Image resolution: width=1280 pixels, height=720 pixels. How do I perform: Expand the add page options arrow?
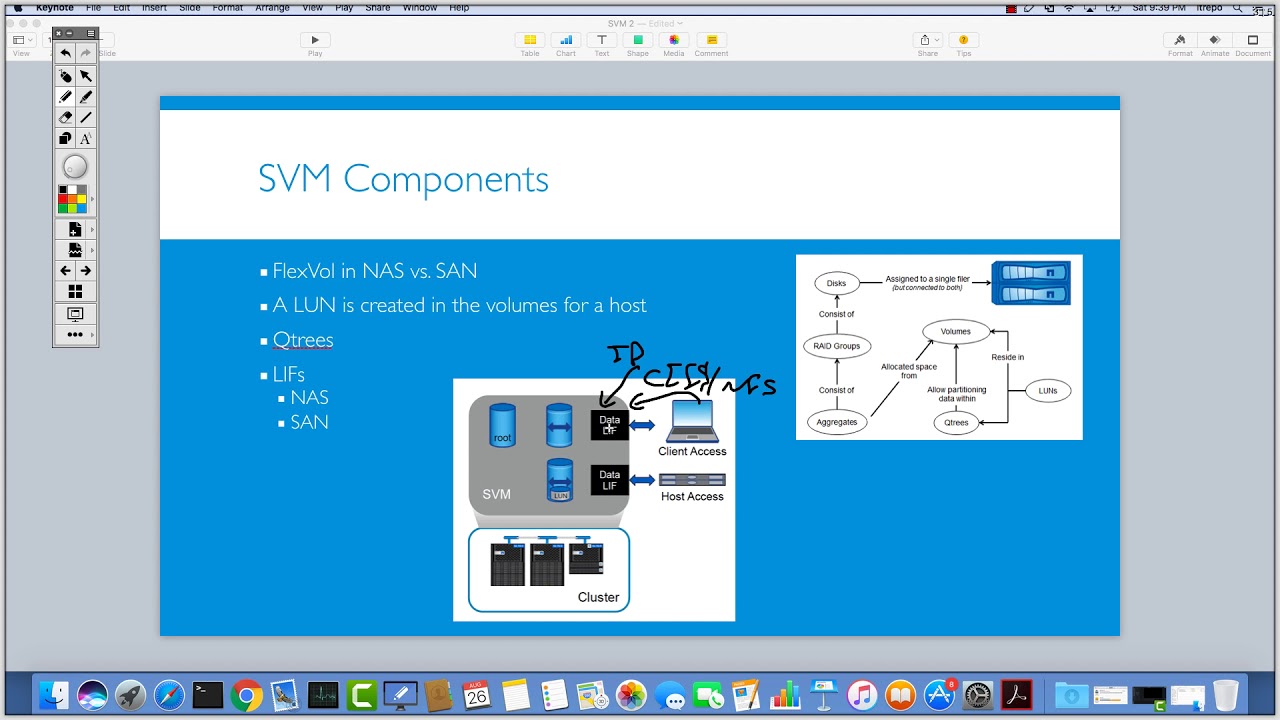coord(93,230)
